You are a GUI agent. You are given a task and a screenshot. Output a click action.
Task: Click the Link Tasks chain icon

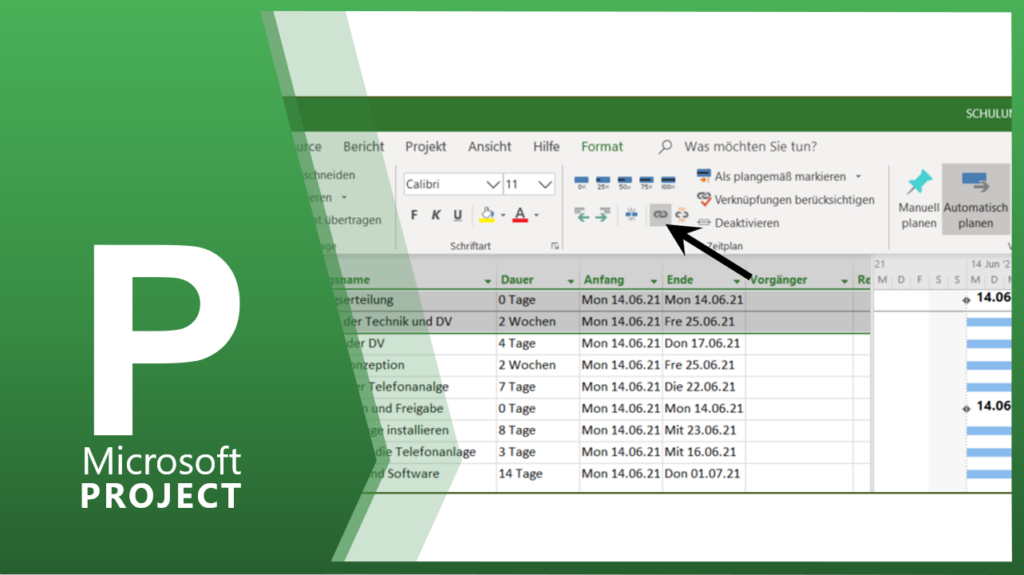point(660,214)
